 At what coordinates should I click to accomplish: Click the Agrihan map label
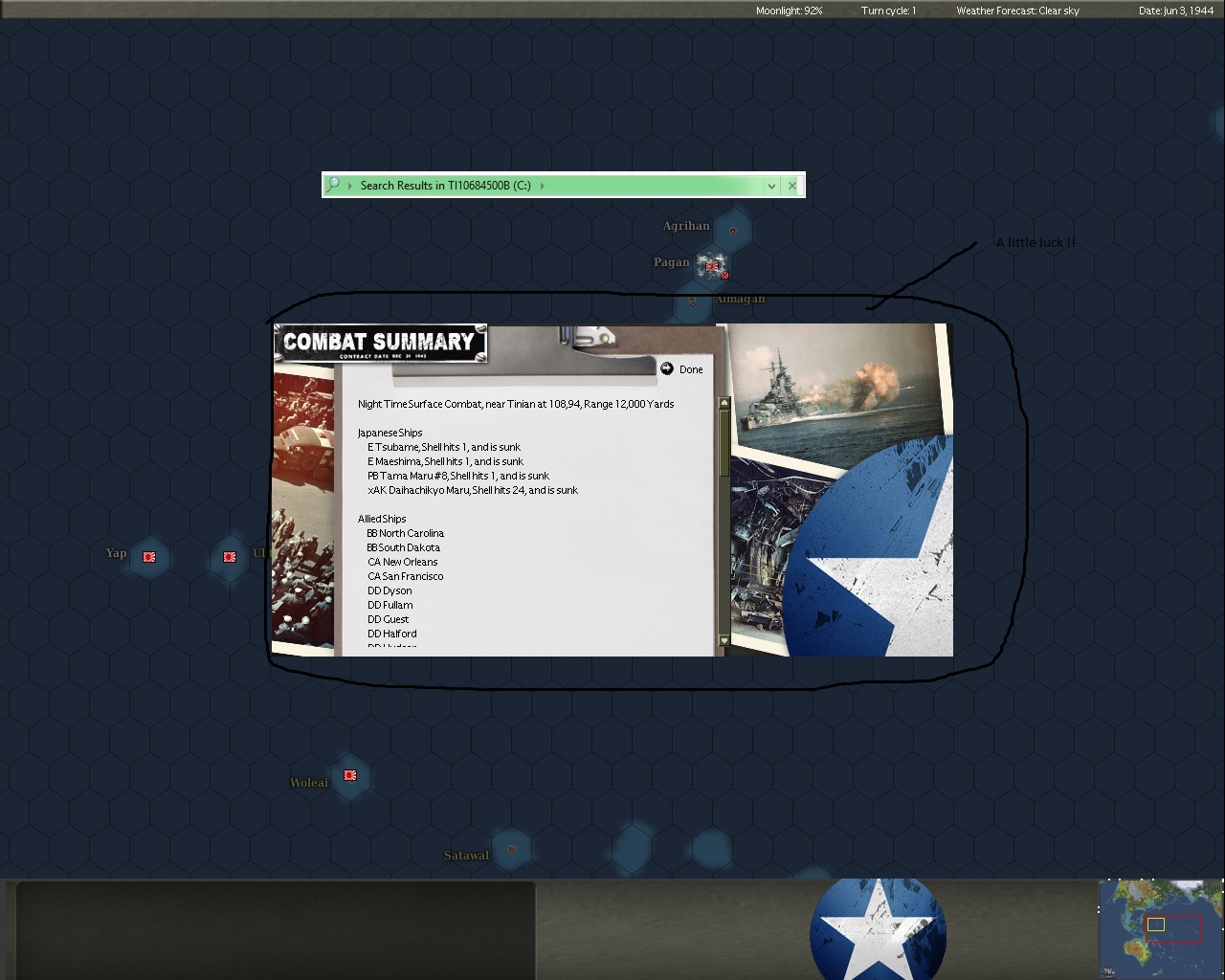point(686,226)
